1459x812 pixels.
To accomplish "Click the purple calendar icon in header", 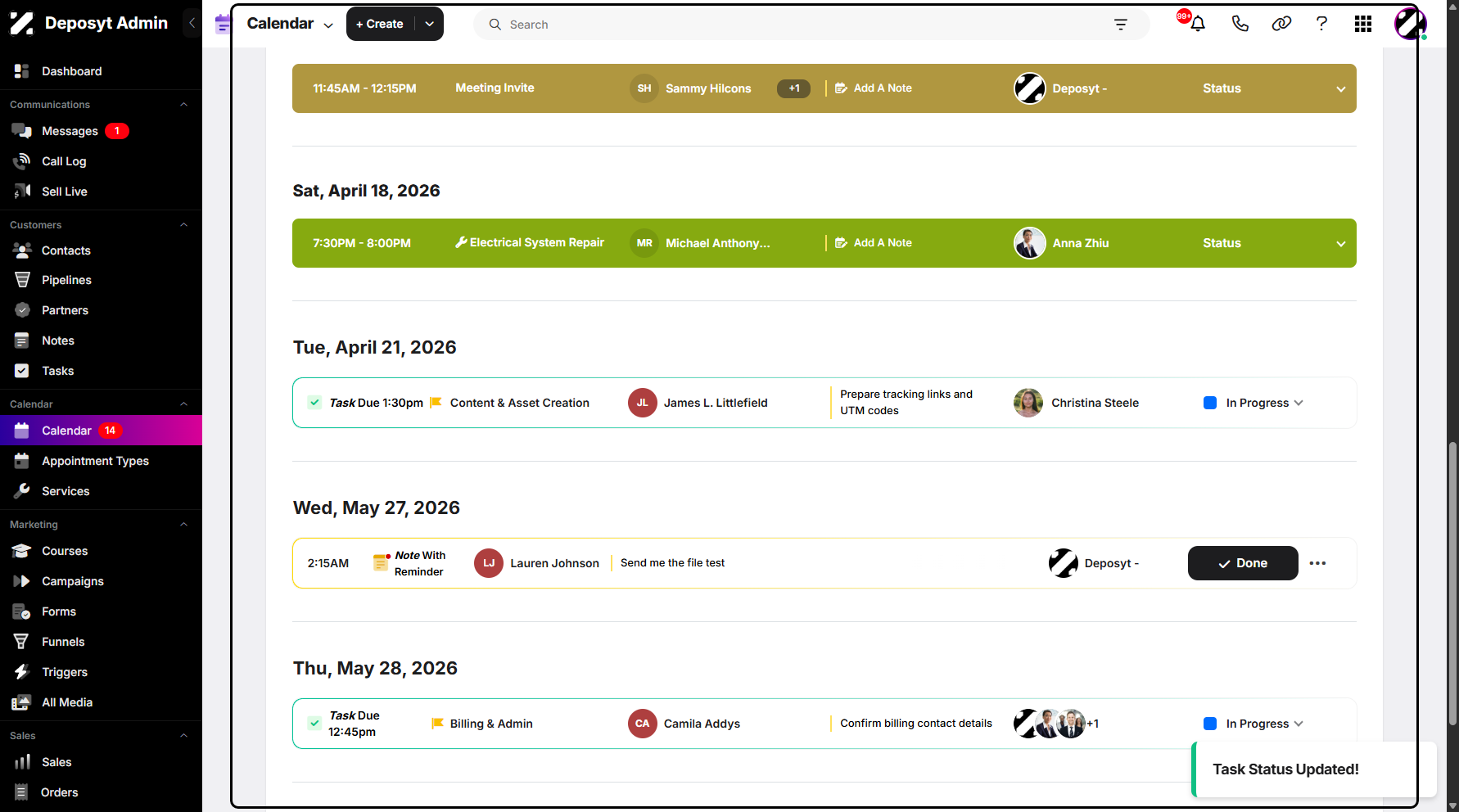I will (223, 24).
